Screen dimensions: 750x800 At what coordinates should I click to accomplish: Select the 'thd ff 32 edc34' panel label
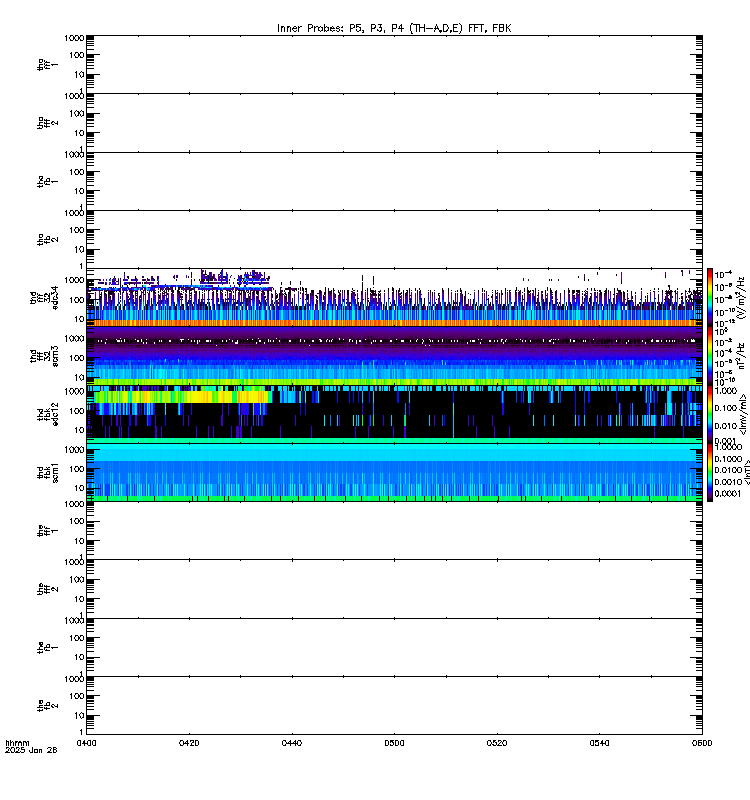[x=44, y=298]
